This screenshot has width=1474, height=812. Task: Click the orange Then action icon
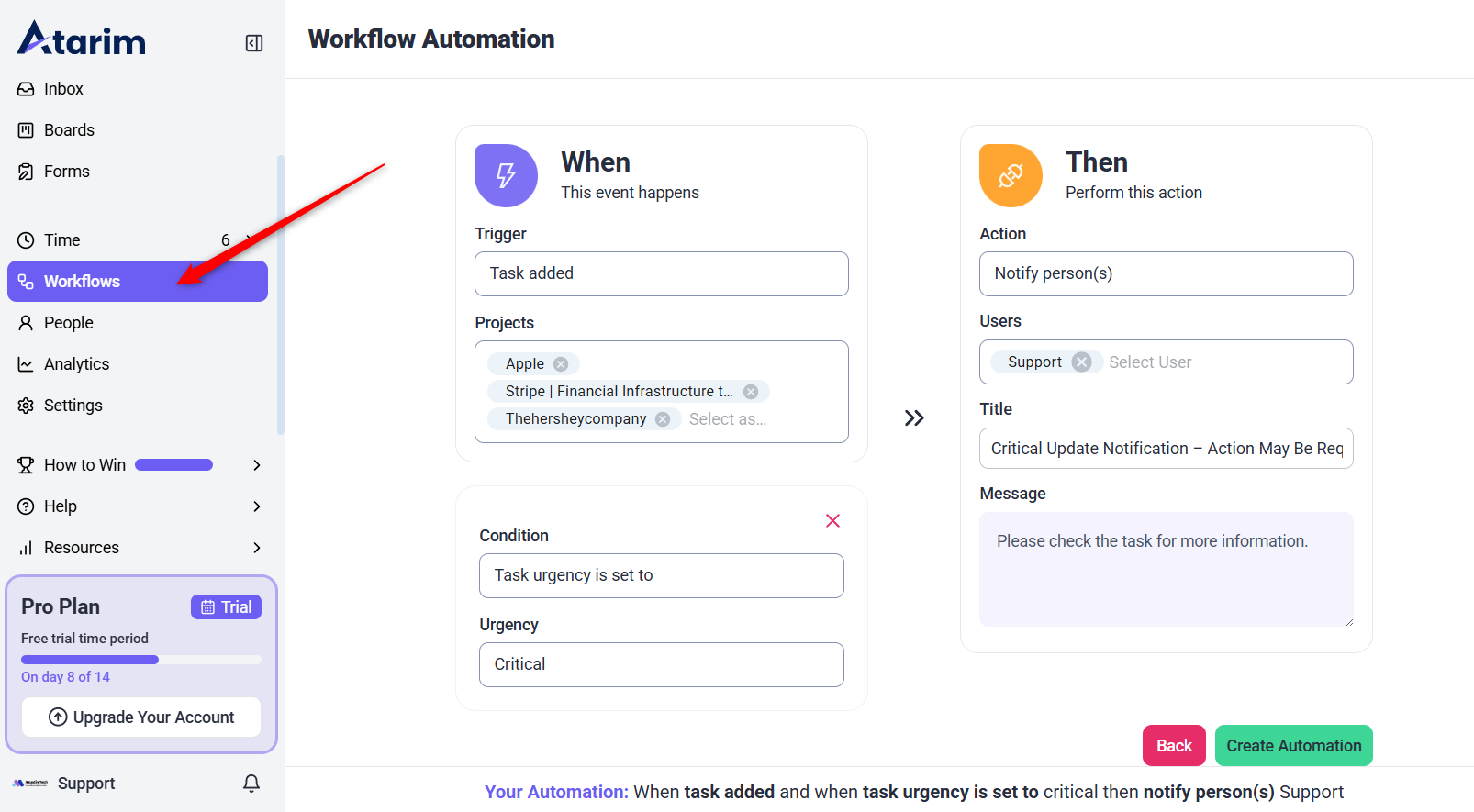pyautogui.click(x=1011, y=175)
